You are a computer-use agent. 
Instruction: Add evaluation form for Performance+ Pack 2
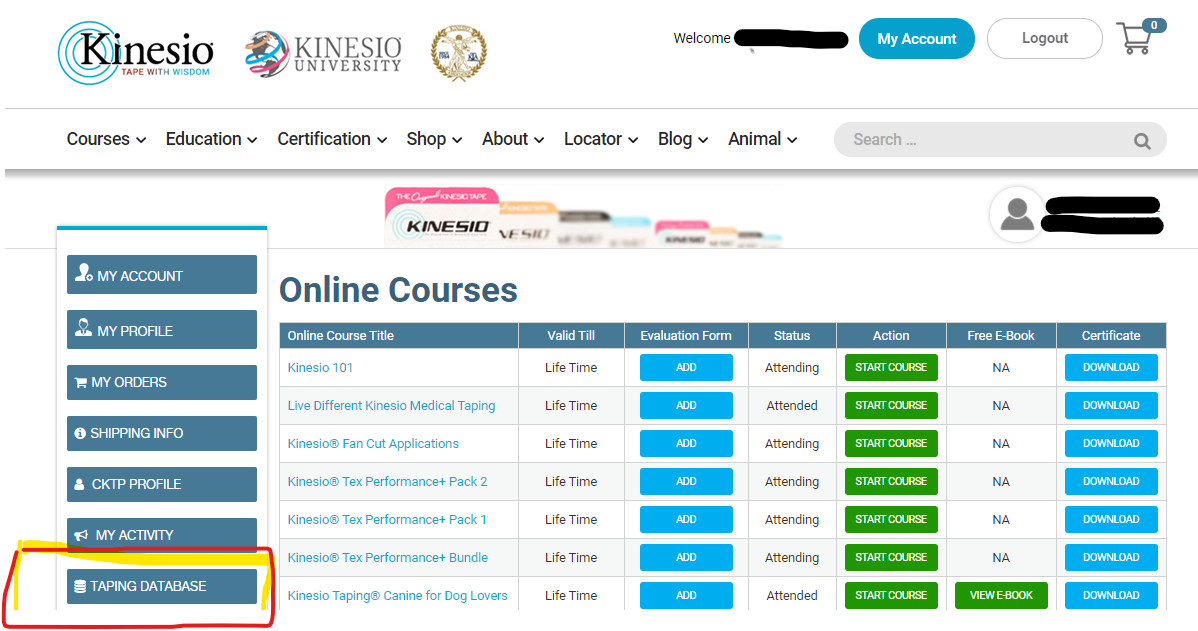[686, 481]
